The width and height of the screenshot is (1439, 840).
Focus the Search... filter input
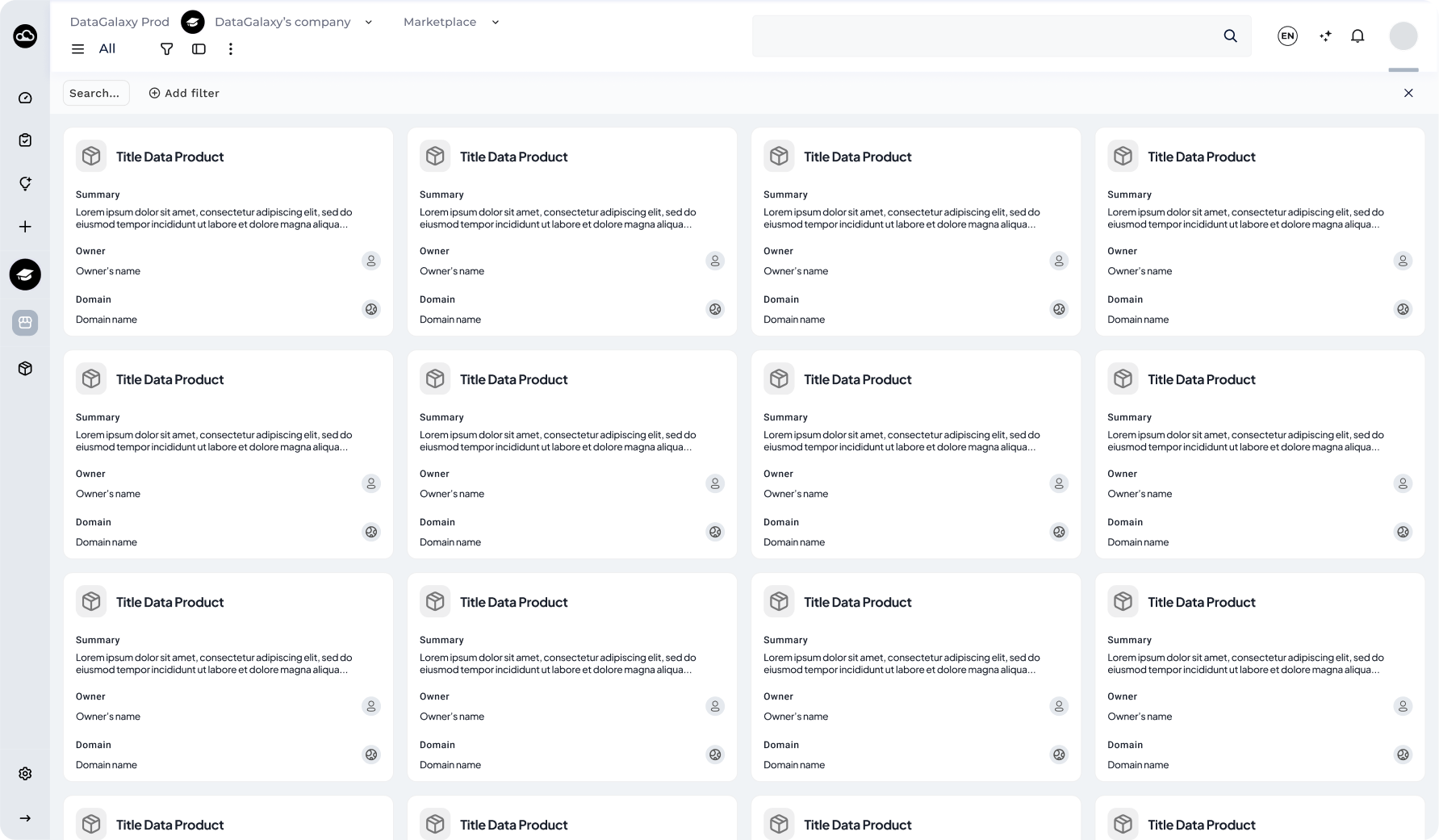(x=96, y=93)
